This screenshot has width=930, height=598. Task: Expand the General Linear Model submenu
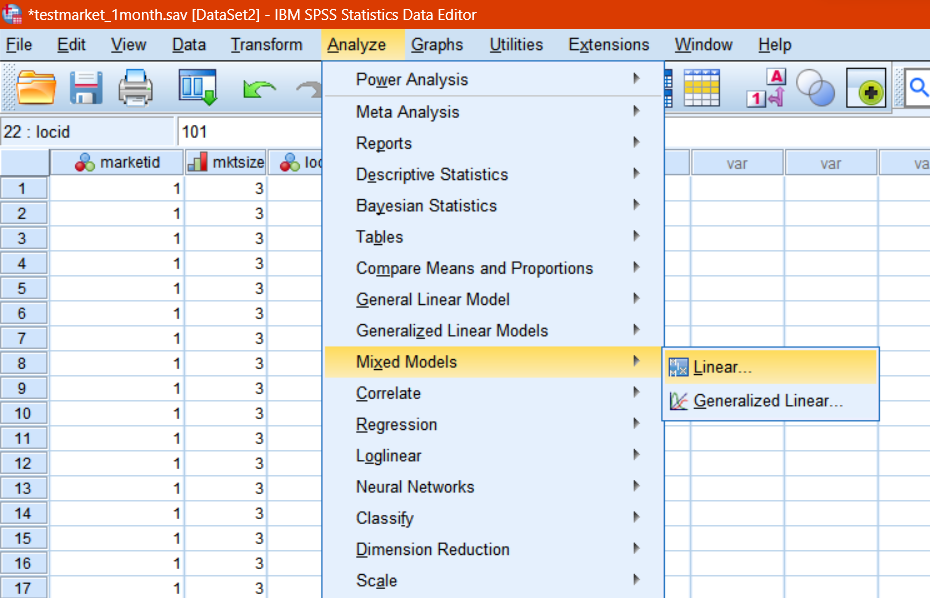point(493,299)
